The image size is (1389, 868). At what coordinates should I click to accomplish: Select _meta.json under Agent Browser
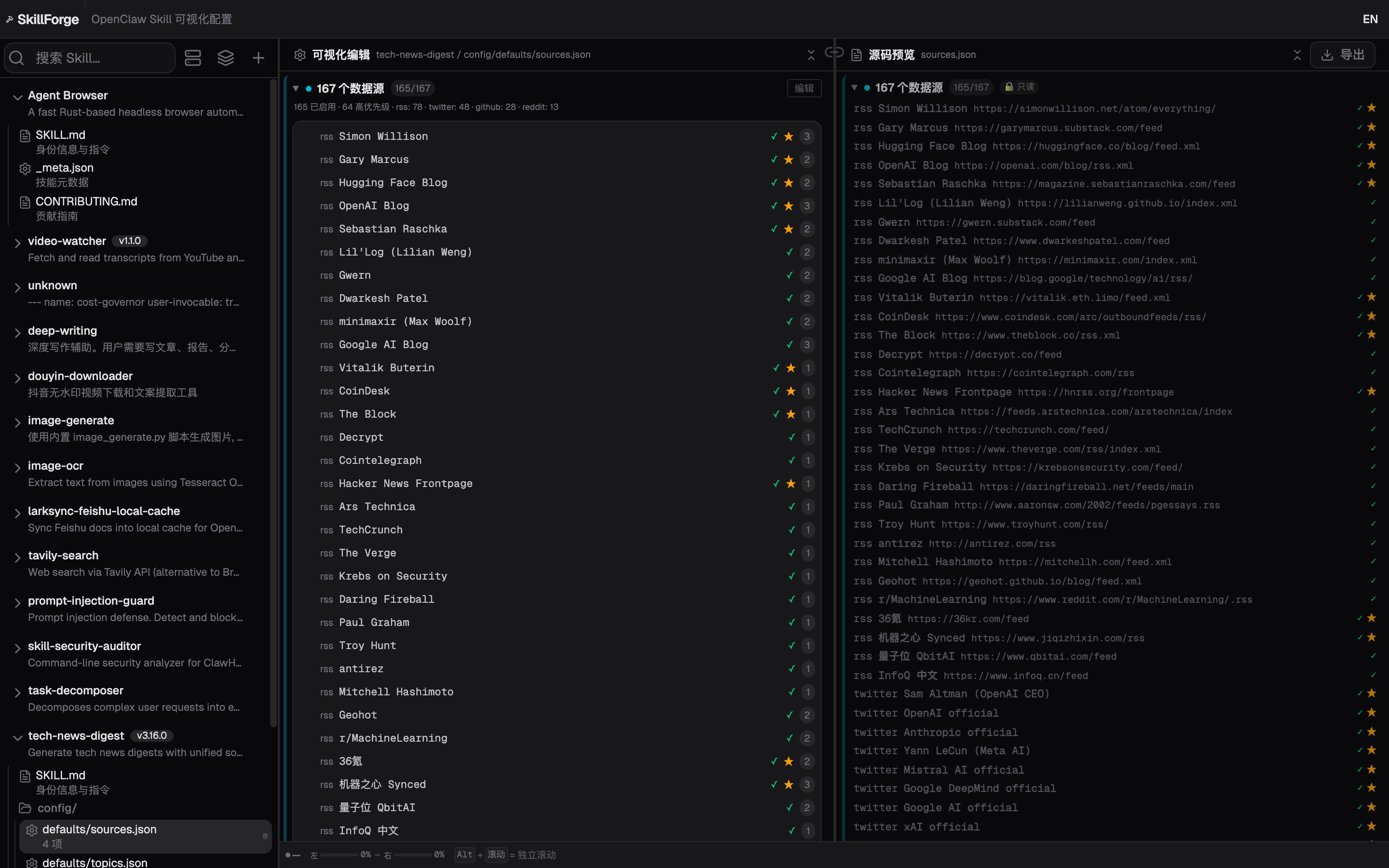(x=64, y=168)
